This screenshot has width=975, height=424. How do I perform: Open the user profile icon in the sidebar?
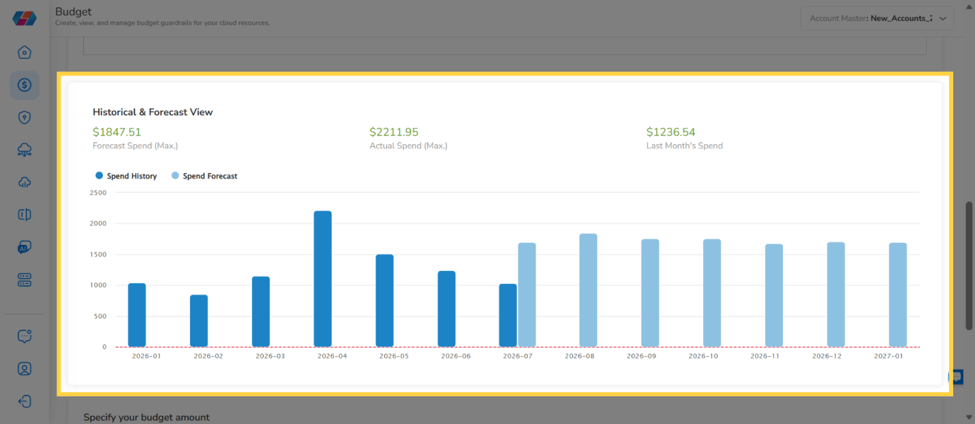(x=24, y=369)
